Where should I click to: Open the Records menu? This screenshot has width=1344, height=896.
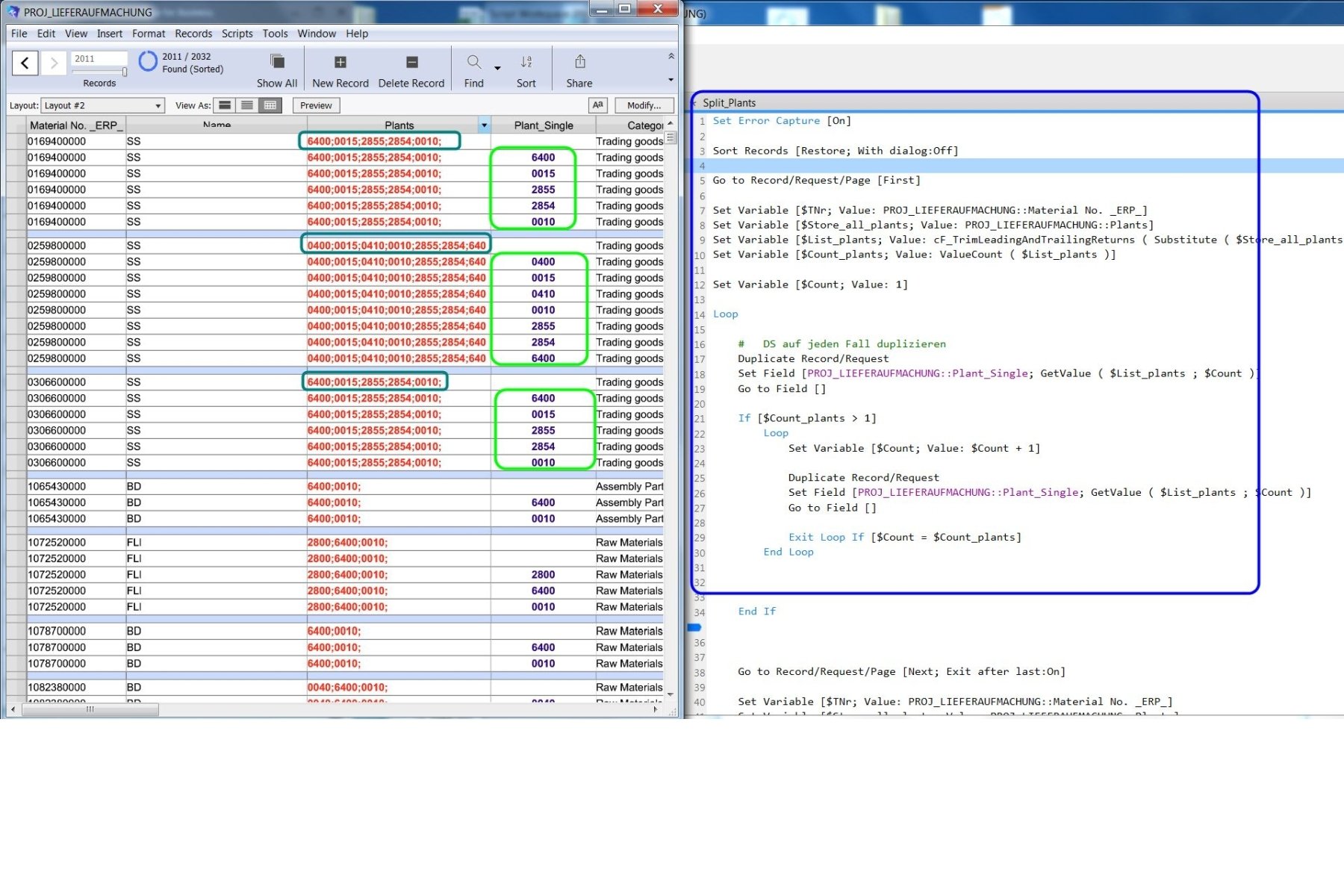(193, 34)
